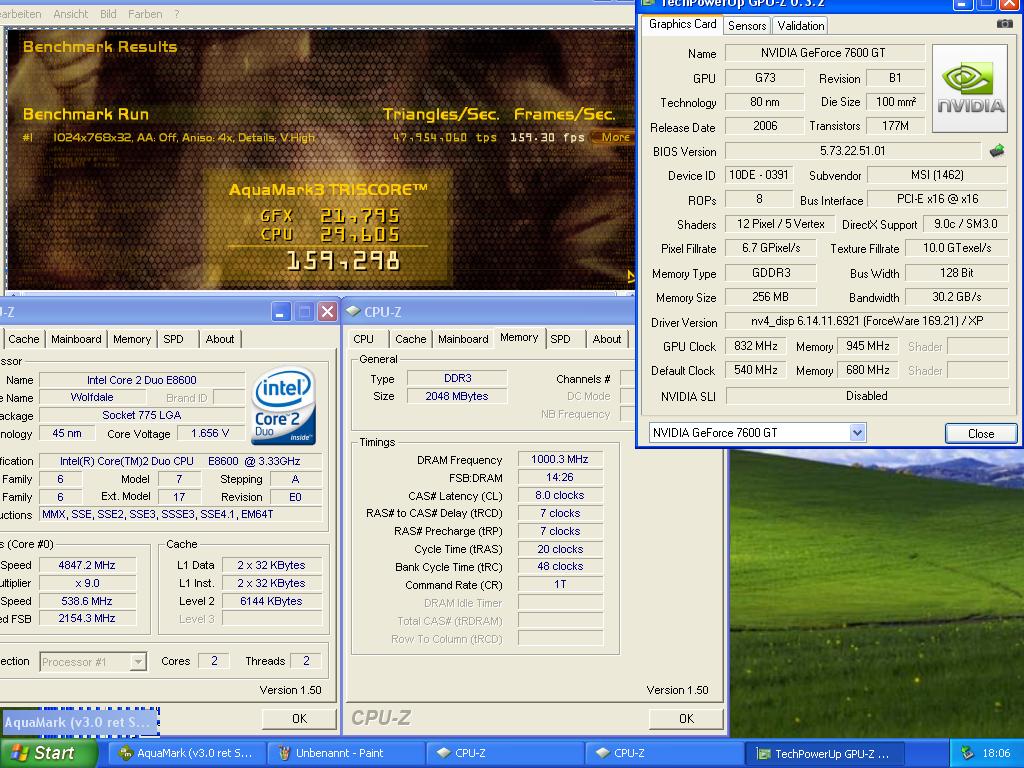Click the Command Rate value 1T
1024x768 pixels.
coord(560,584)
